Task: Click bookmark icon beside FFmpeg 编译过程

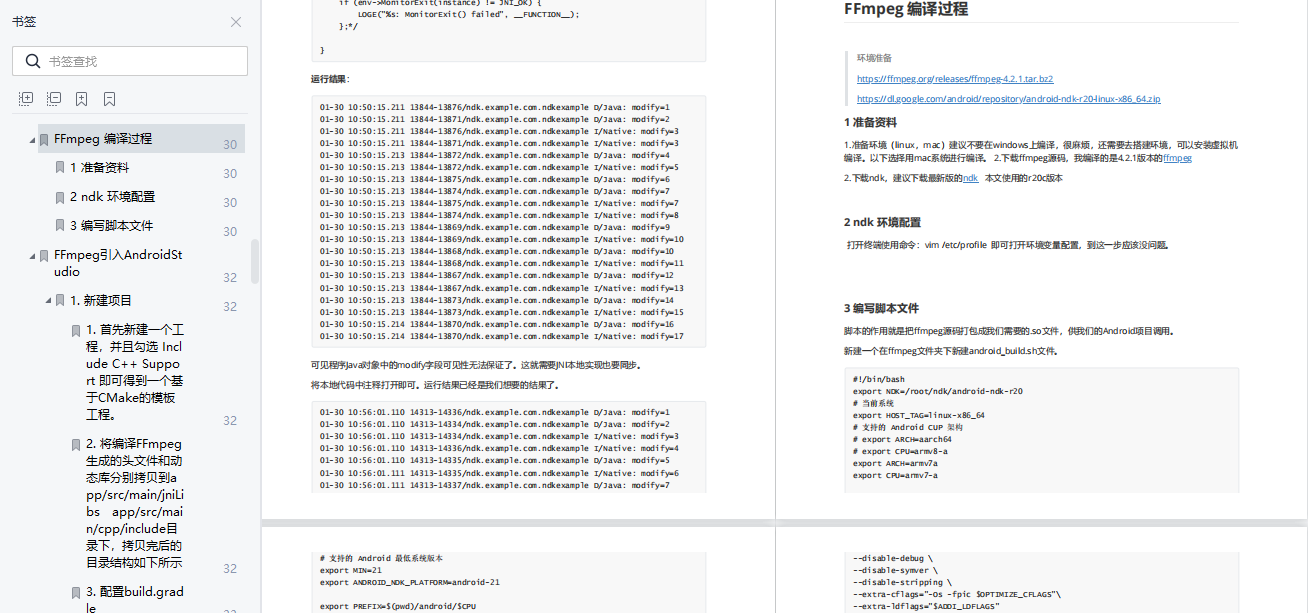Action: 44,139
